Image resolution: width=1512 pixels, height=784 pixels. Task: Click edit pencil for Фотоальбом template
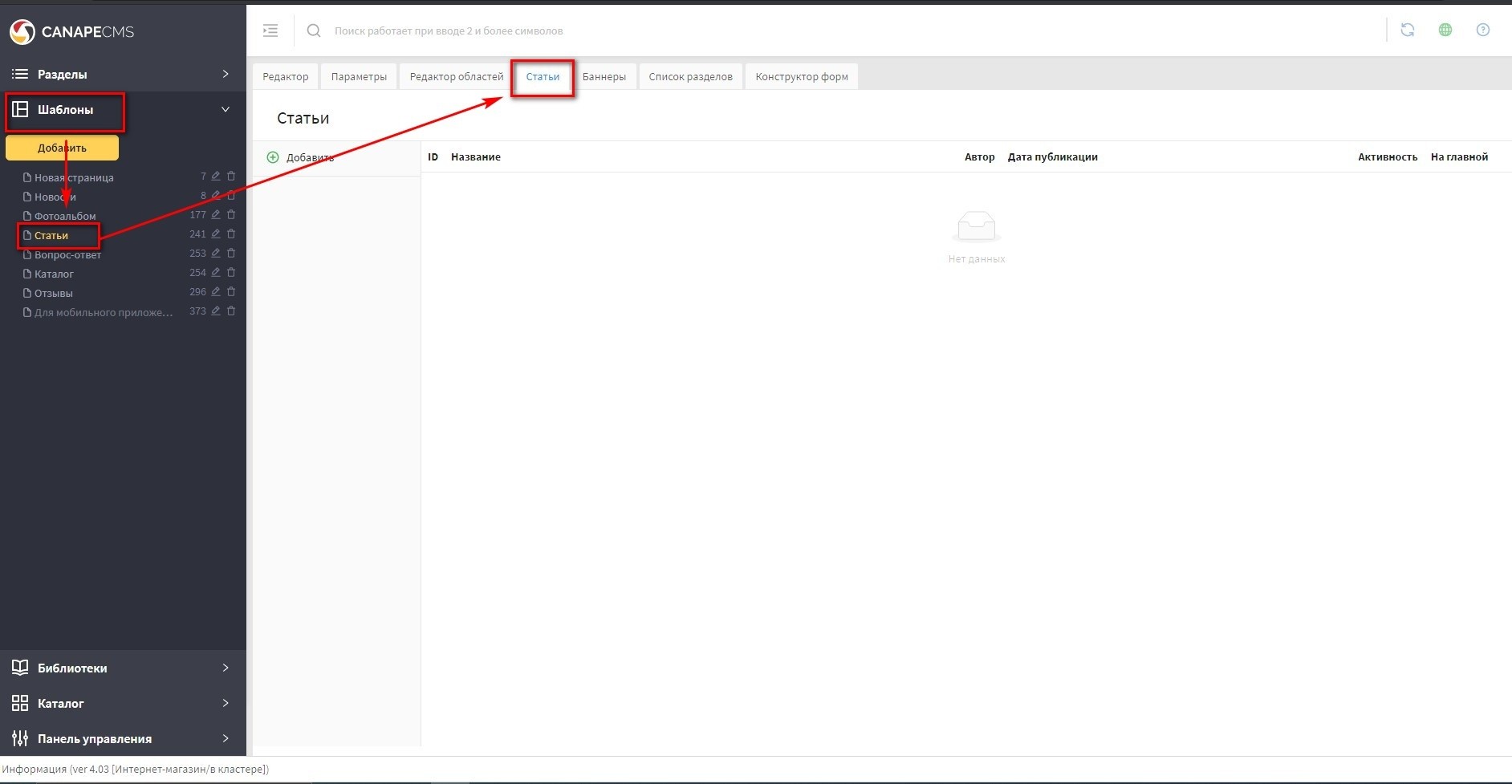216,215
